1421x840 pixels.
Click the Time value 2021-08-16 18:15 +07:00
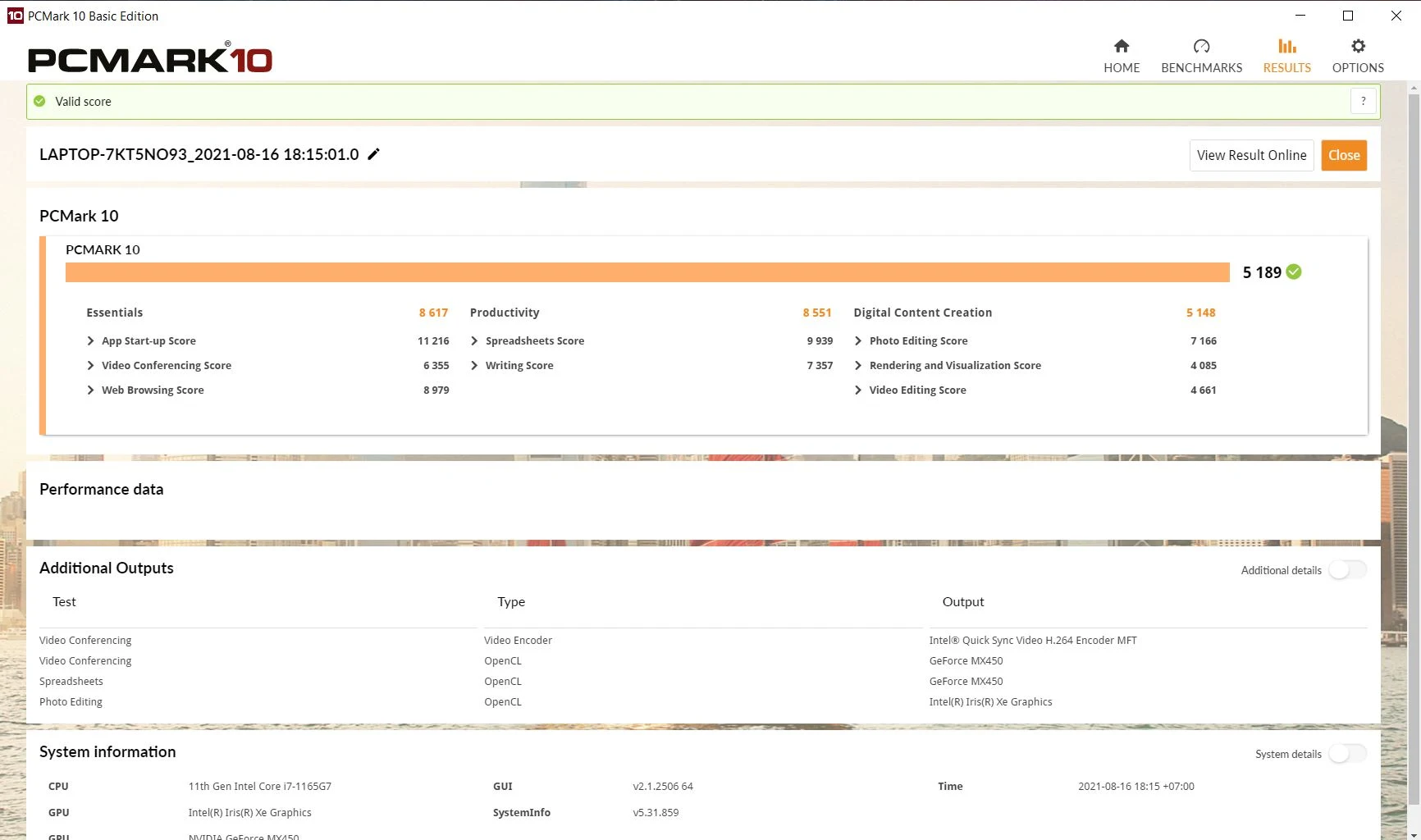[1136, 786]
